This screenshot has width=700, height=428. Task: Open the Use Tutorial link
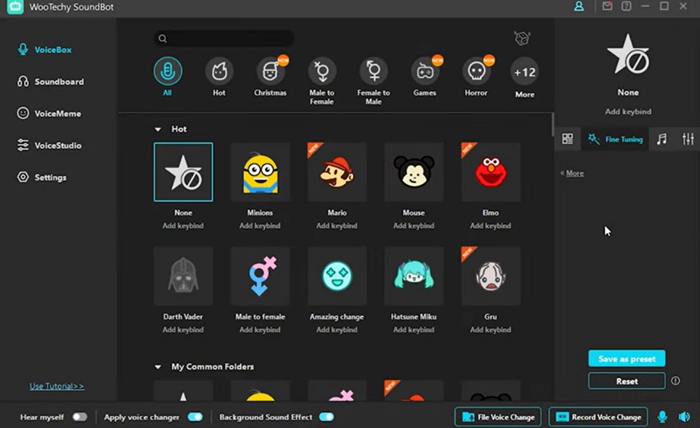click(57, 386)
